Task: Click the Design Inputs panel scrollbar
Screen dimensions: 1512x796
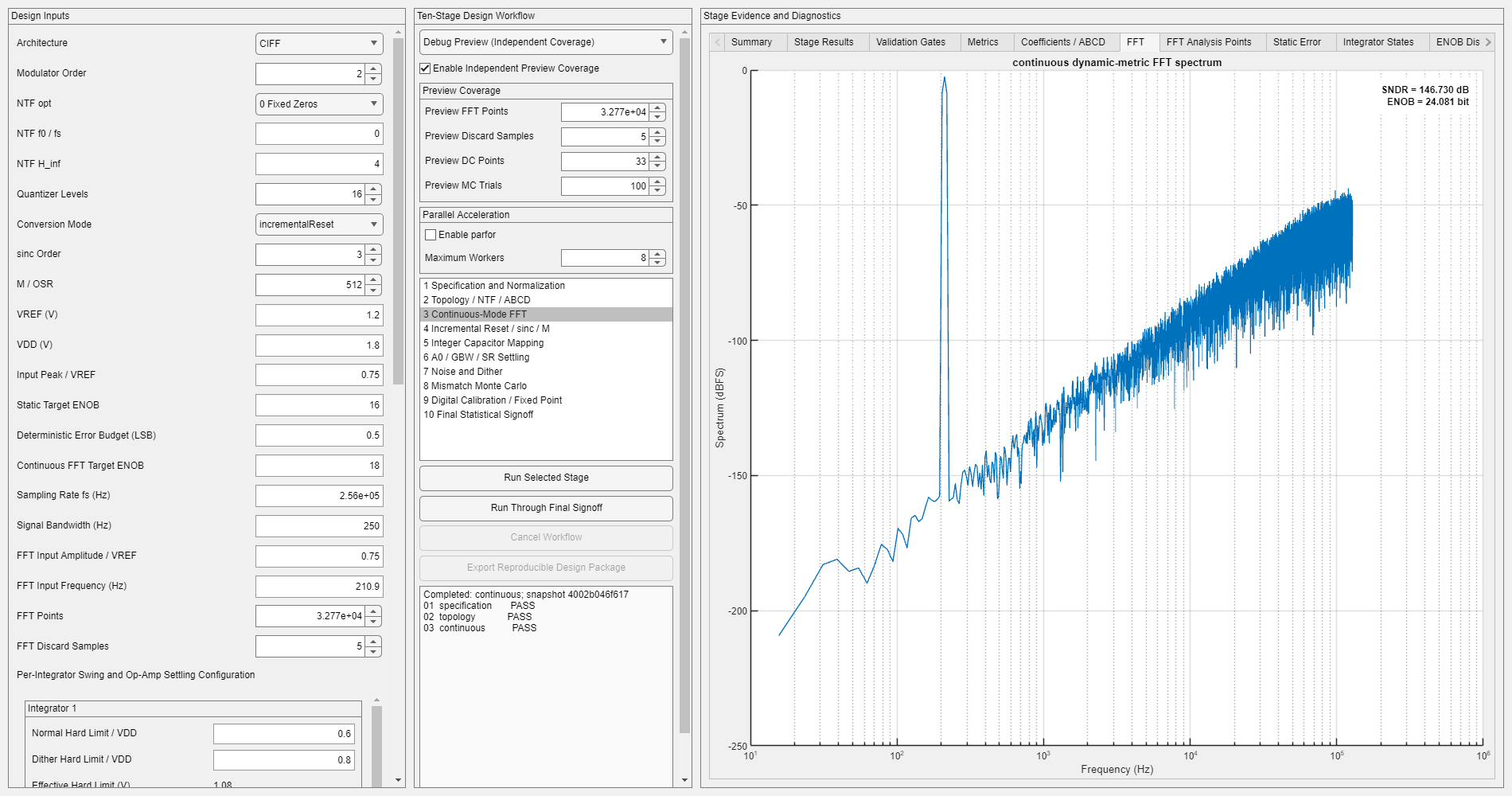Action: 399,211
